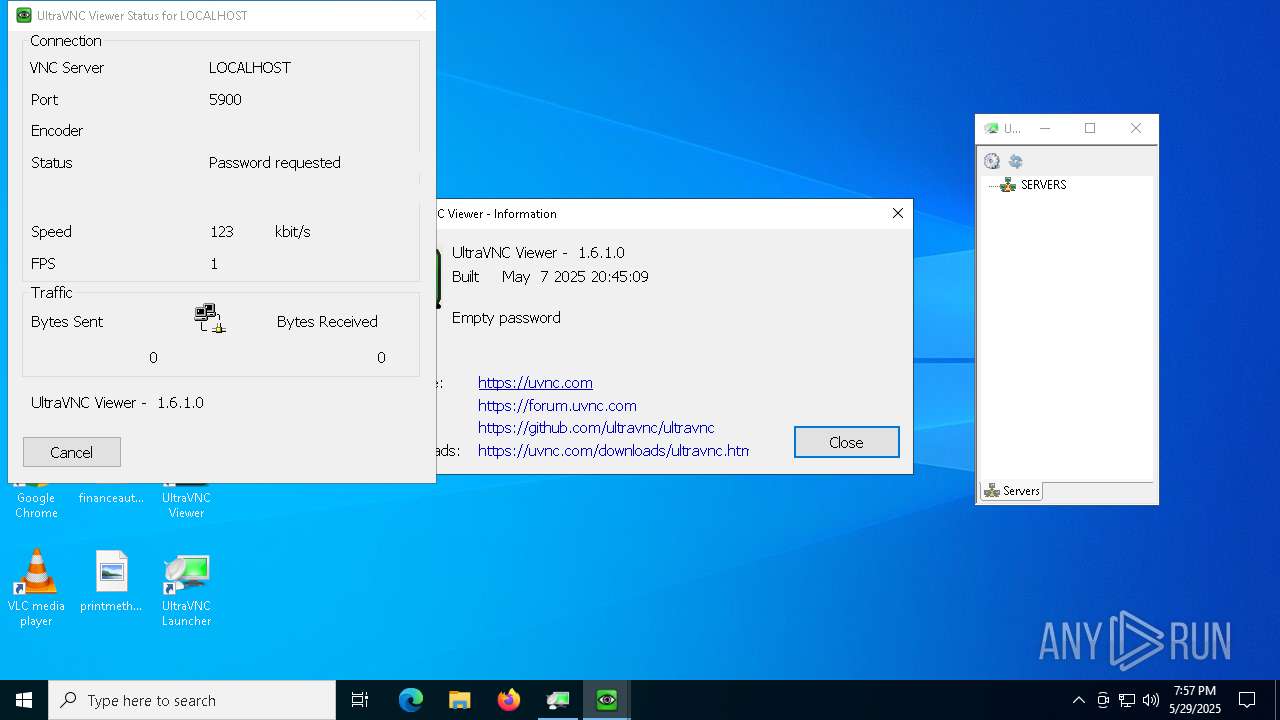The height and width of the screenshot is (720, 1280).
Task: Switch to UltraVNC Launcher taskbar button
Action: pyautogui.click(x=557, y=700)
